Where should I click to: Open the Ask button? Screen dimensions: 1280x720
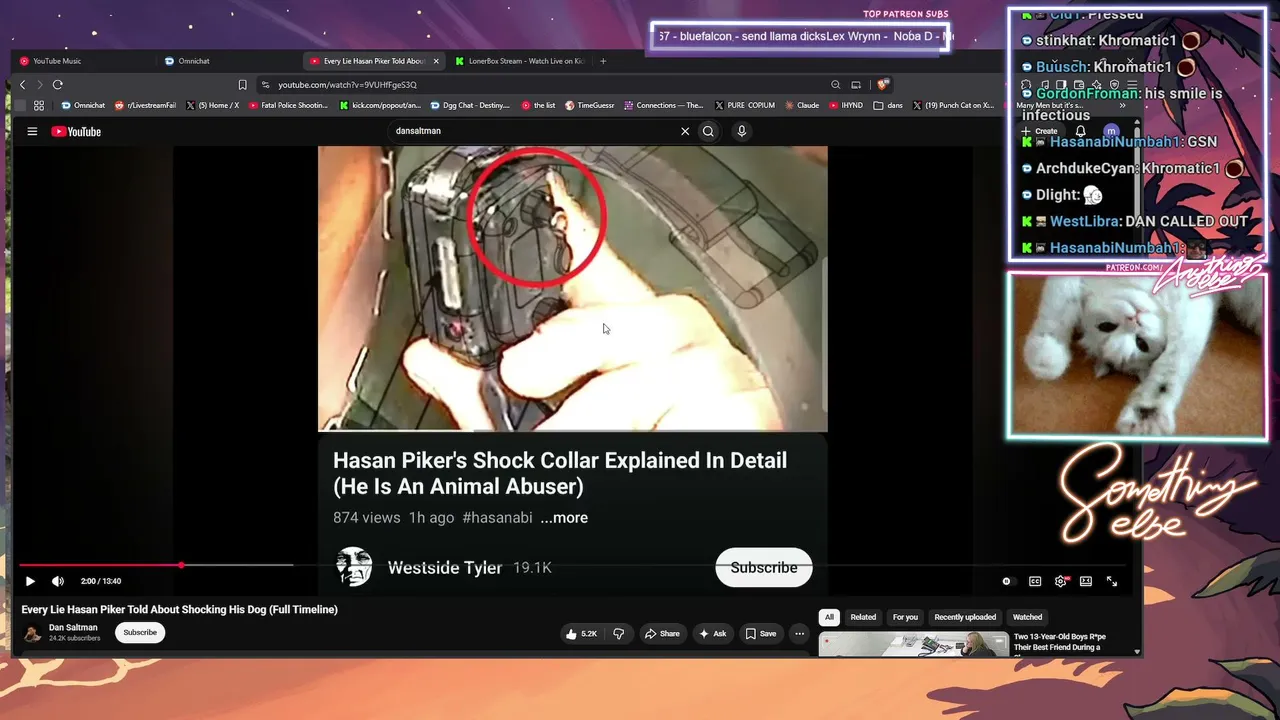(x=713, y=633)
